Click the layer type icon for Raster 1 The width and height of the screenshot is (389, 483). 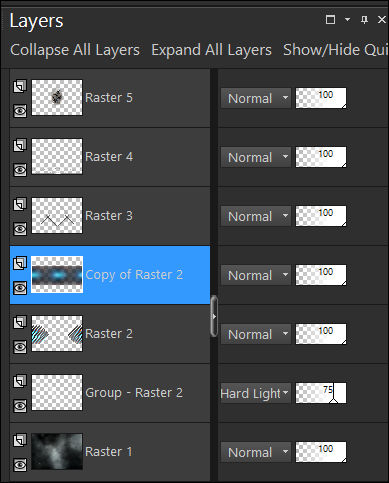click(20, 440)
